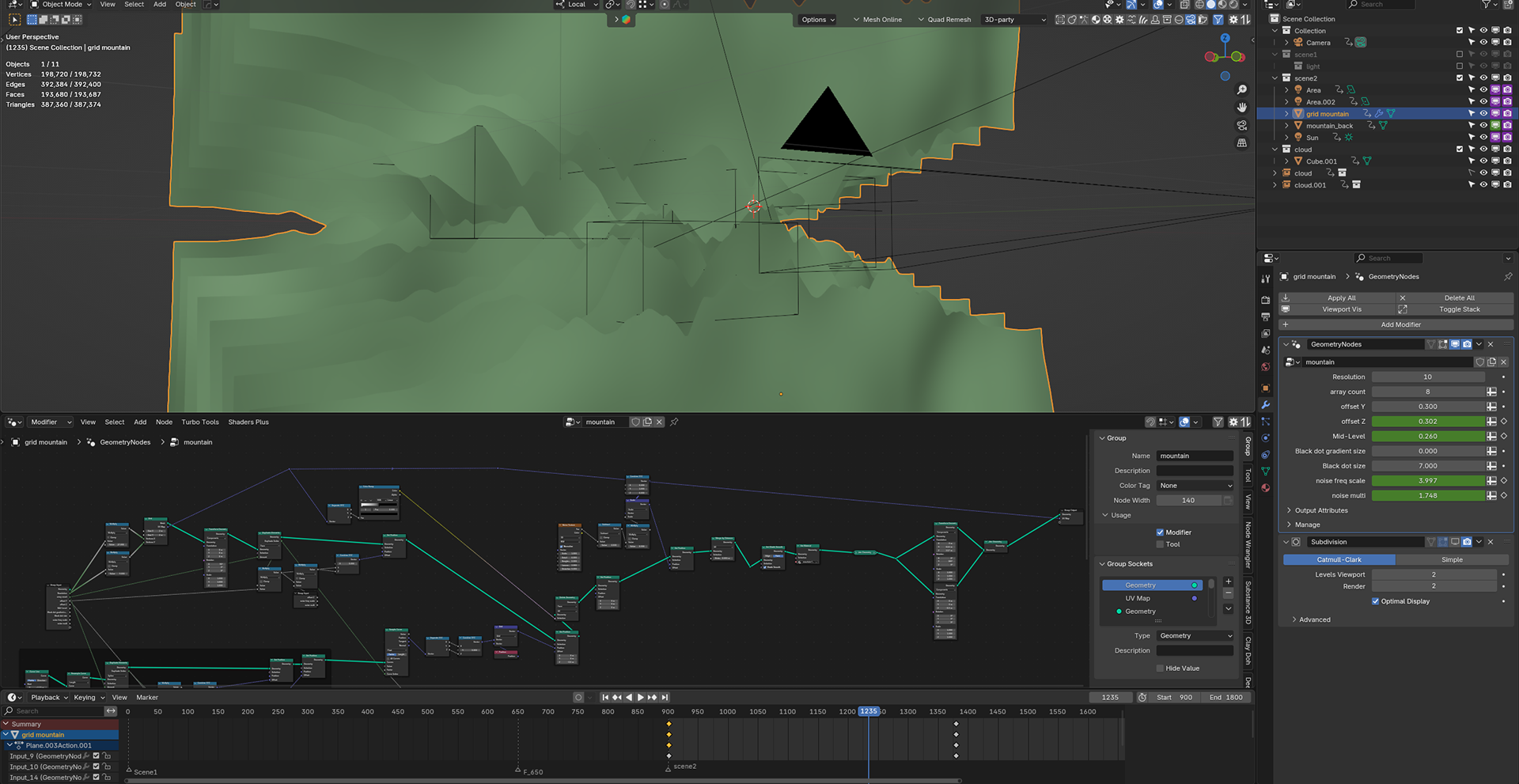Open the Physics properties tab icon

click(1265, 438)
